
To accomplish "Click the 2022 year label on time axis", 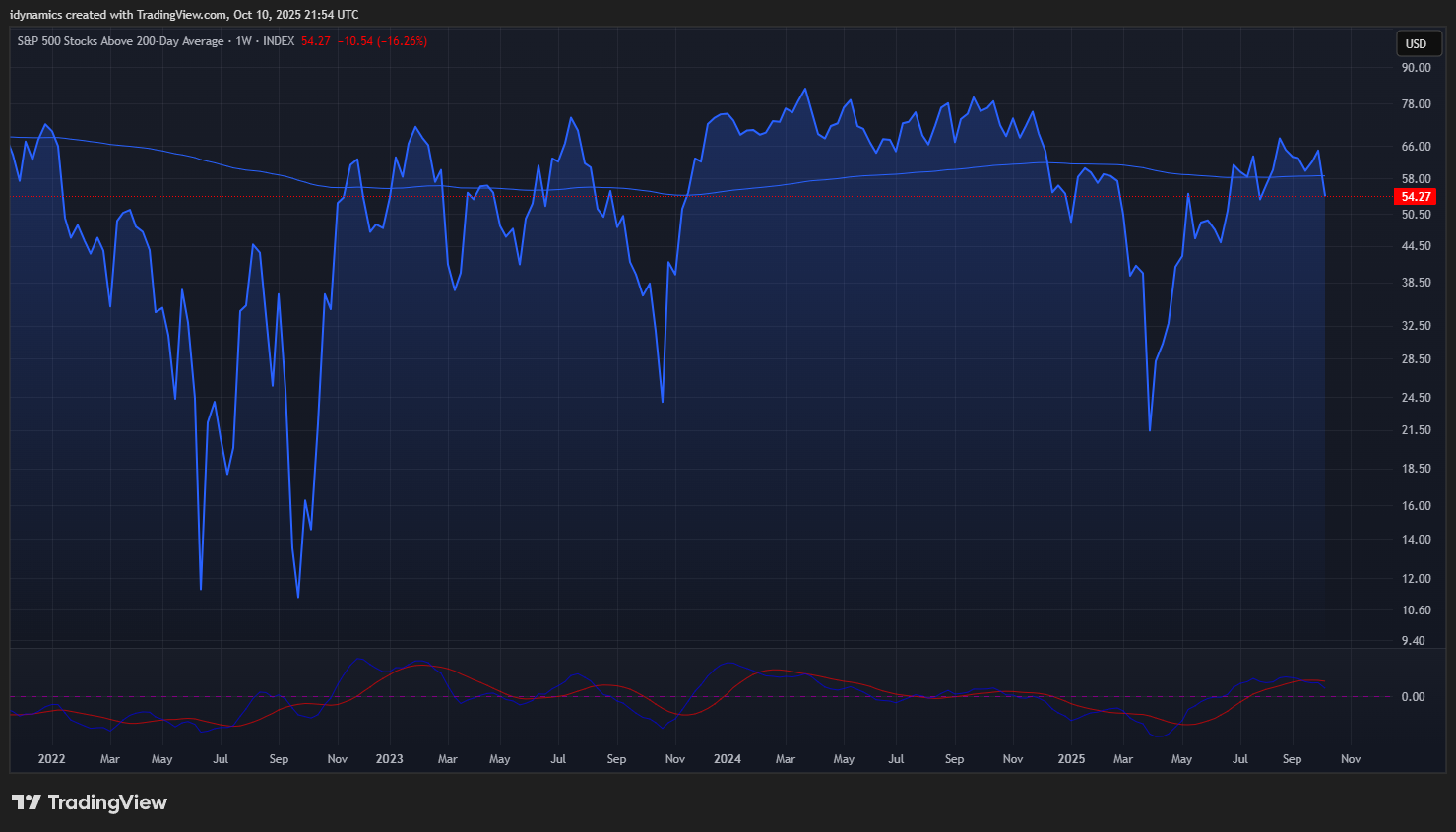I will [x=51, y=759].
